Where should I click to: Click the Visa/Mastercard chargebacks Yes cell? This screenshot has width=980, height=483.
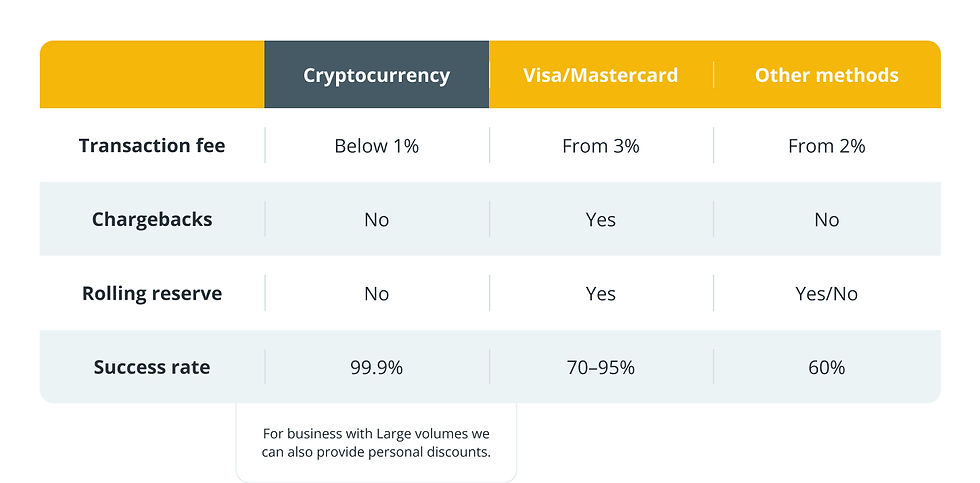(x=601, y=219)
